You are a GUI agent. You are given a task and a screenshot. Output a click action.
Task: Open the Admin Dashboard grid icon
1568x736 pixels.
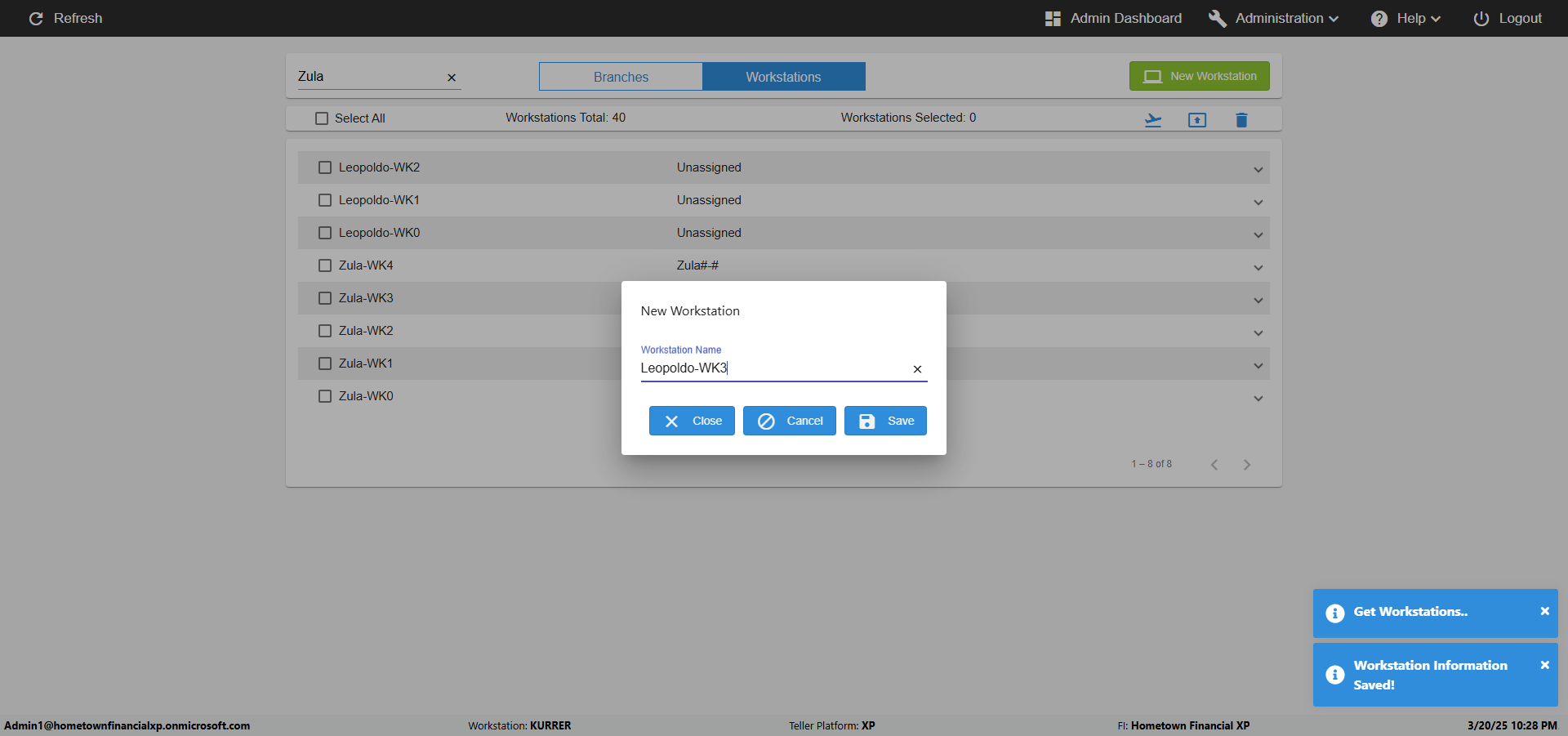[x=1053, y=19]
